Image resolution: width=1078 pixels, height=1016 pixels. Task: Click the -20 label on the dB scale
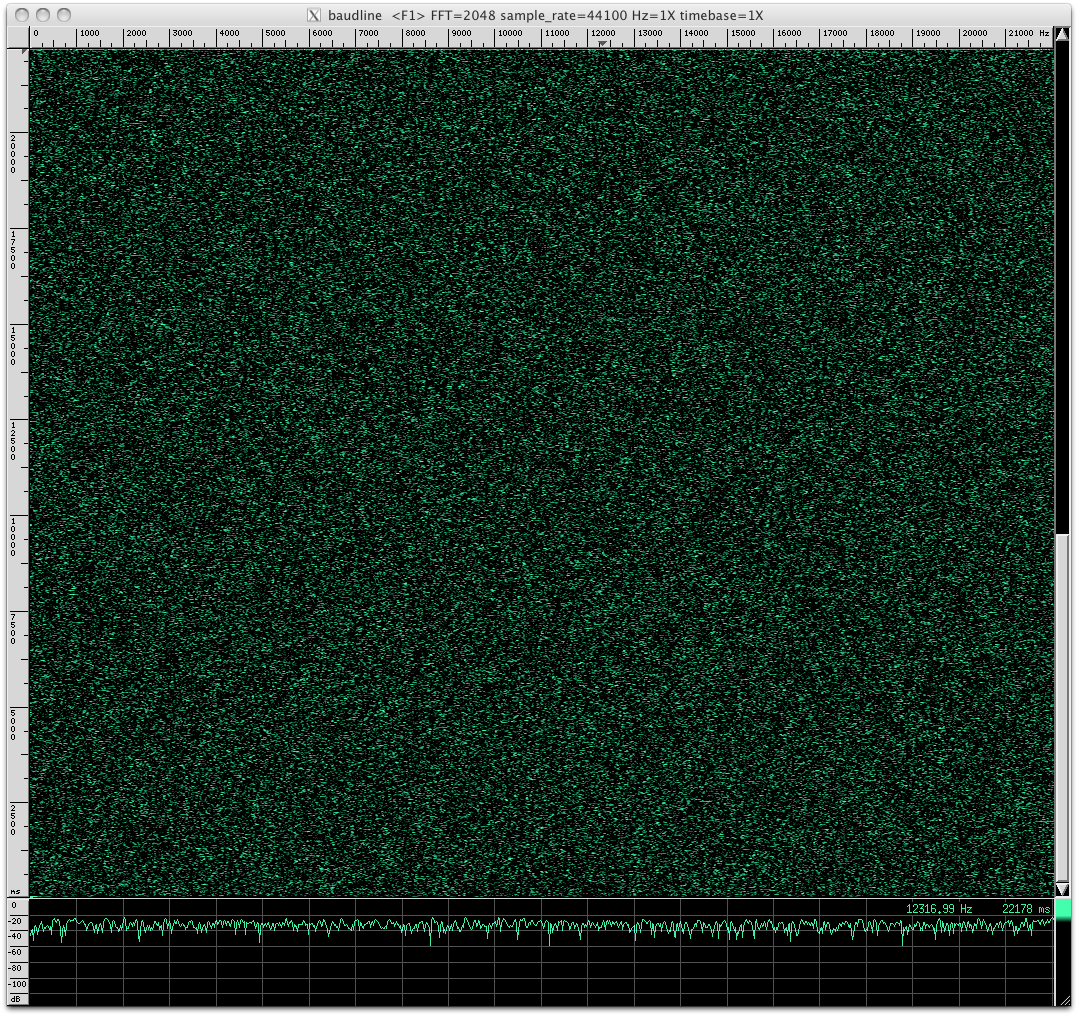[x=16, y=921]
